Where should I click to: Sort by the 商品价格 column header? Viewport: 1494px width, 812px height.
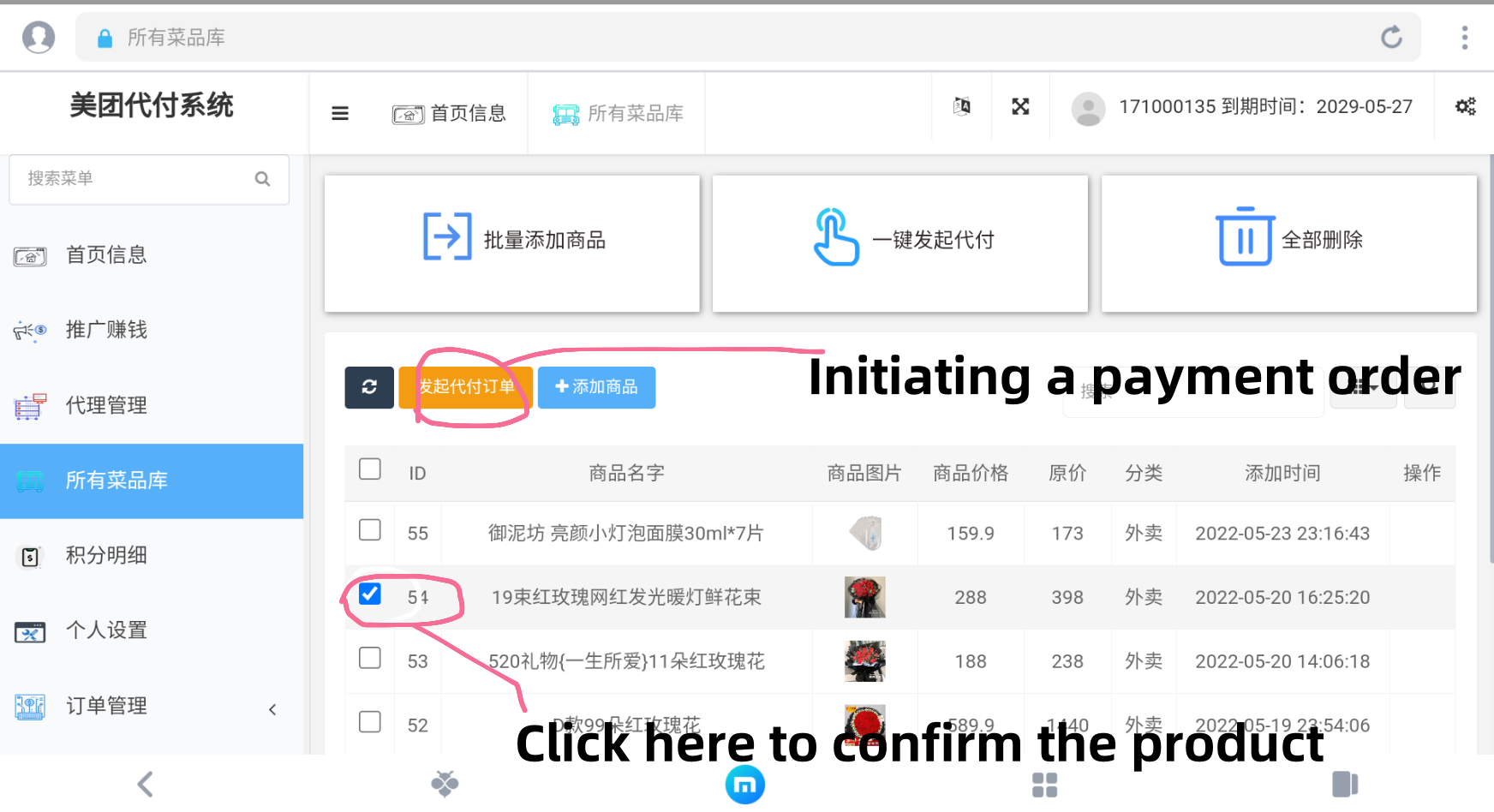(x=971, y=474)
